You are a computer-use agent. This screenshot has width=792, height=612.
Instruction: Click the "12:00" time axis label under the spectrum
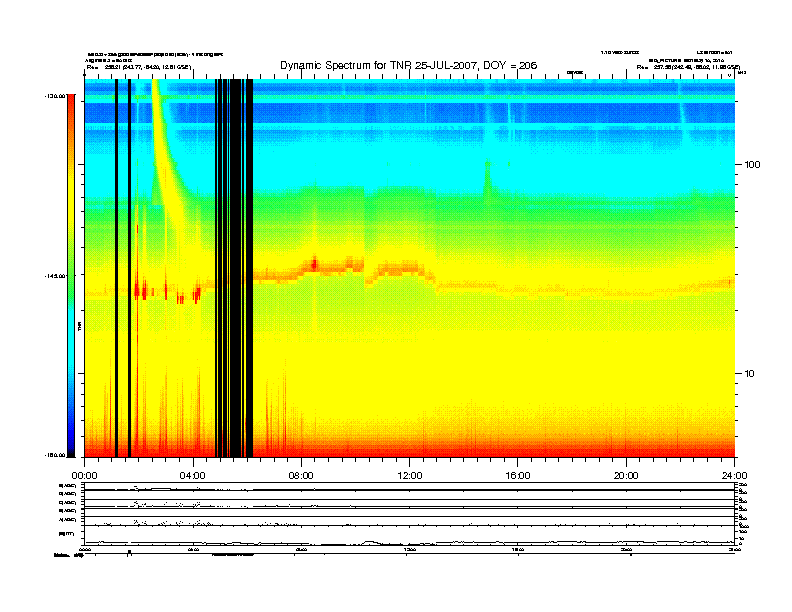click(x=410, y=476)
